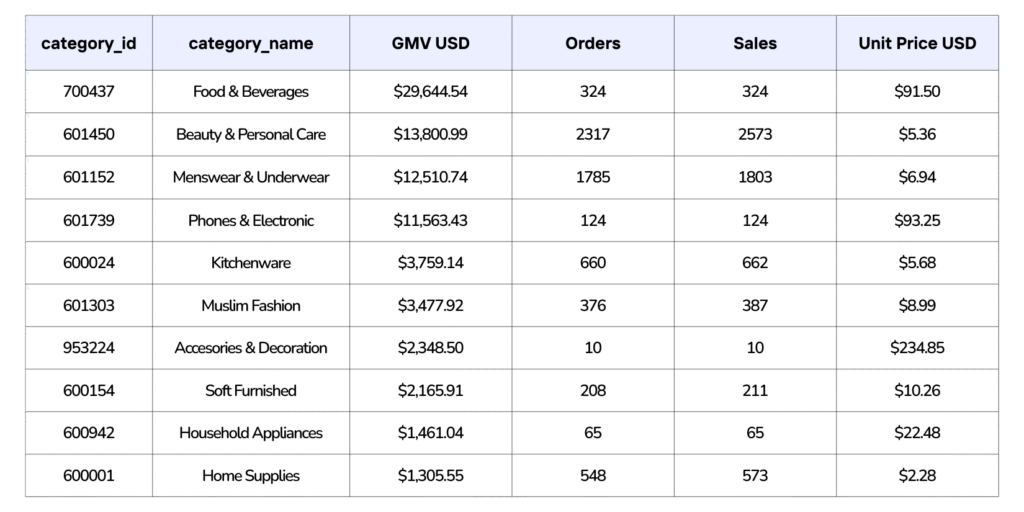Screen dimensions: 1024x512
Task: Select the 2573 sales value
Action: [x=755, y=134]
